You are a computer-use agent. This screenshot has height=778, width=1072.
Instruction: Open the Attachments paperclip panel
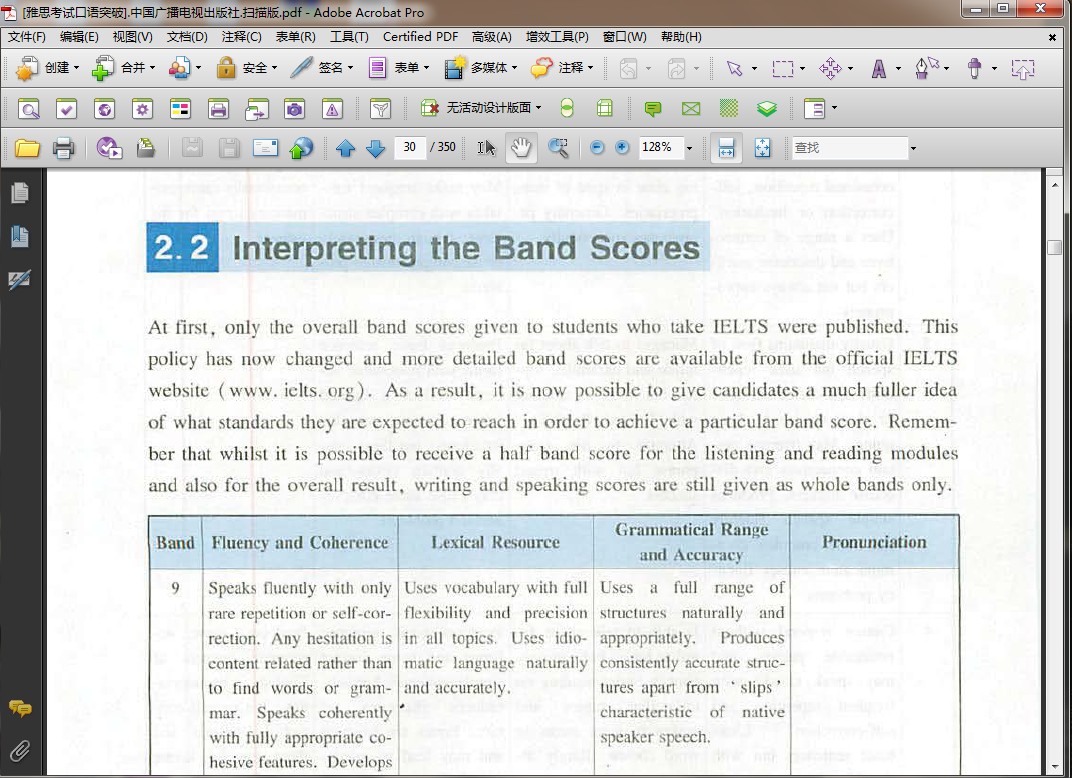(19, 752)
